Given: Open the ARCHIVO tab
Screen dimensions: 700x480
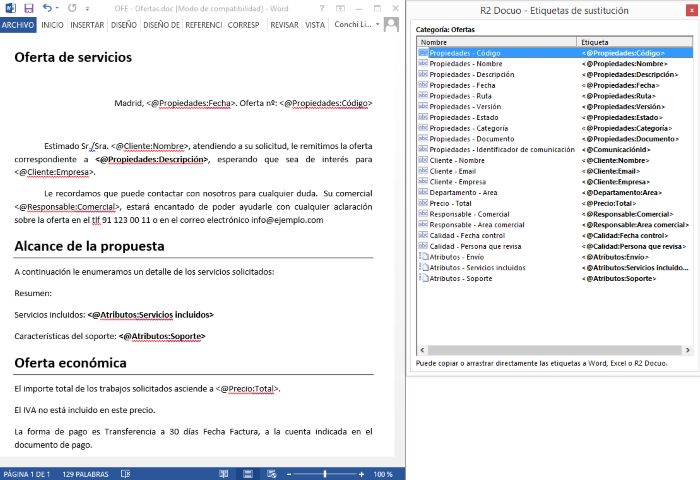Looking at the screenshot, I should click(x=18, y=25).
